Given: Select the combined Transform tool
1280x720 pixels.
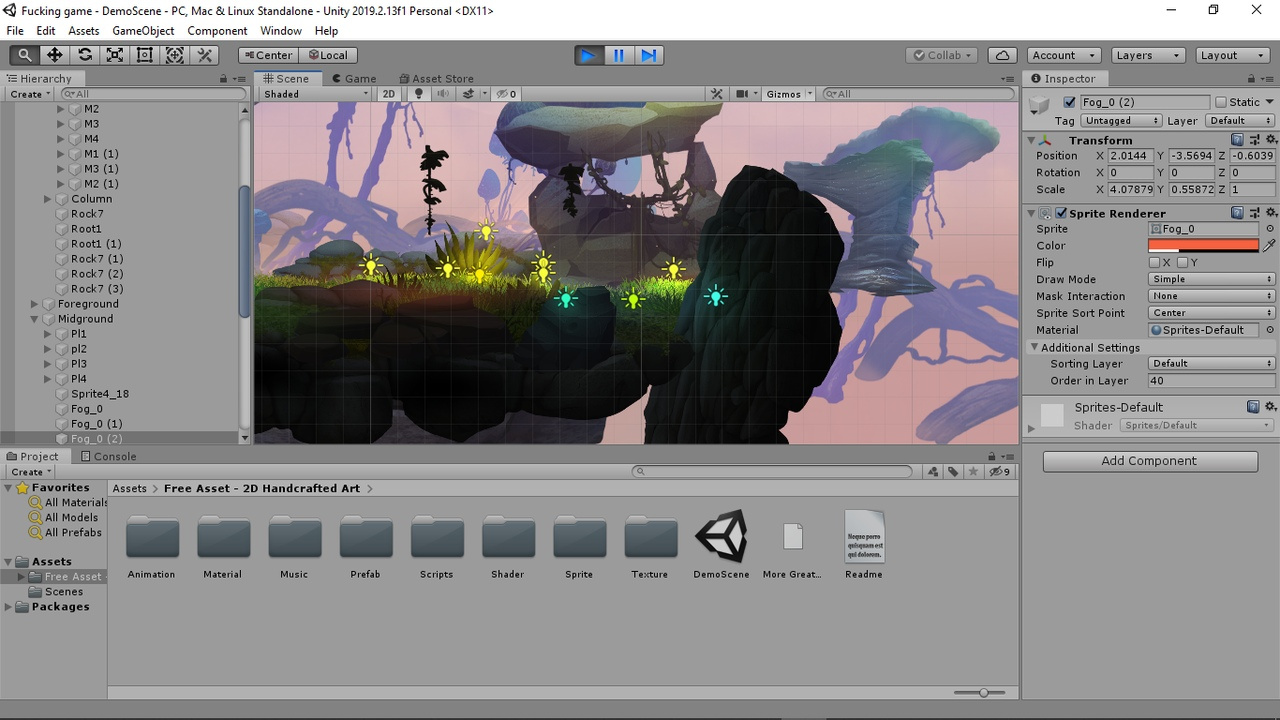Looking at the screenshot, I should tap(174, 55).
